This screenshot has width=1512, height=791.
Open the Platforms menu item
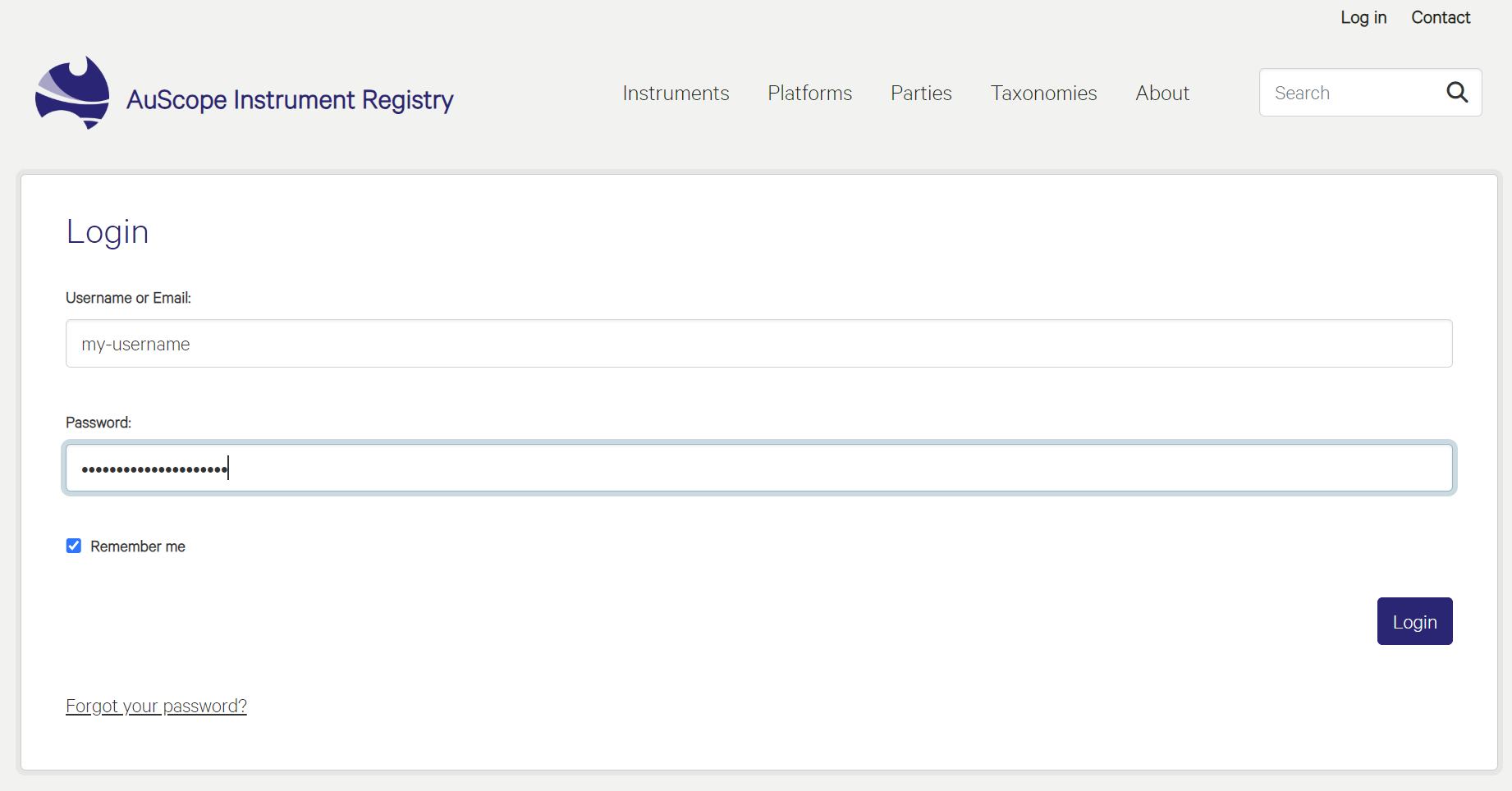(x=810, y=93)
